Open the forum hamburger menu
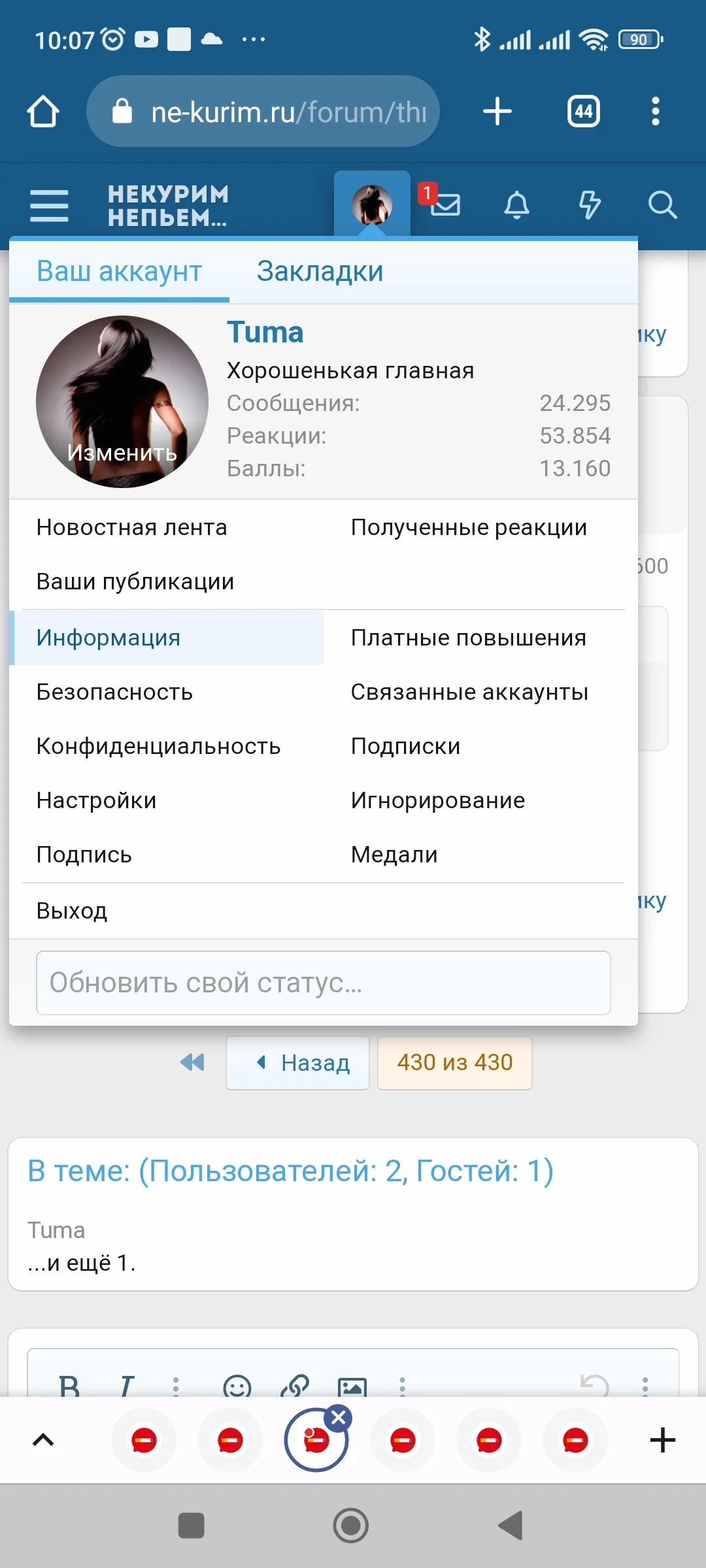The height and width of the screenshot is (1568, 706). click(x=49, y=205)
